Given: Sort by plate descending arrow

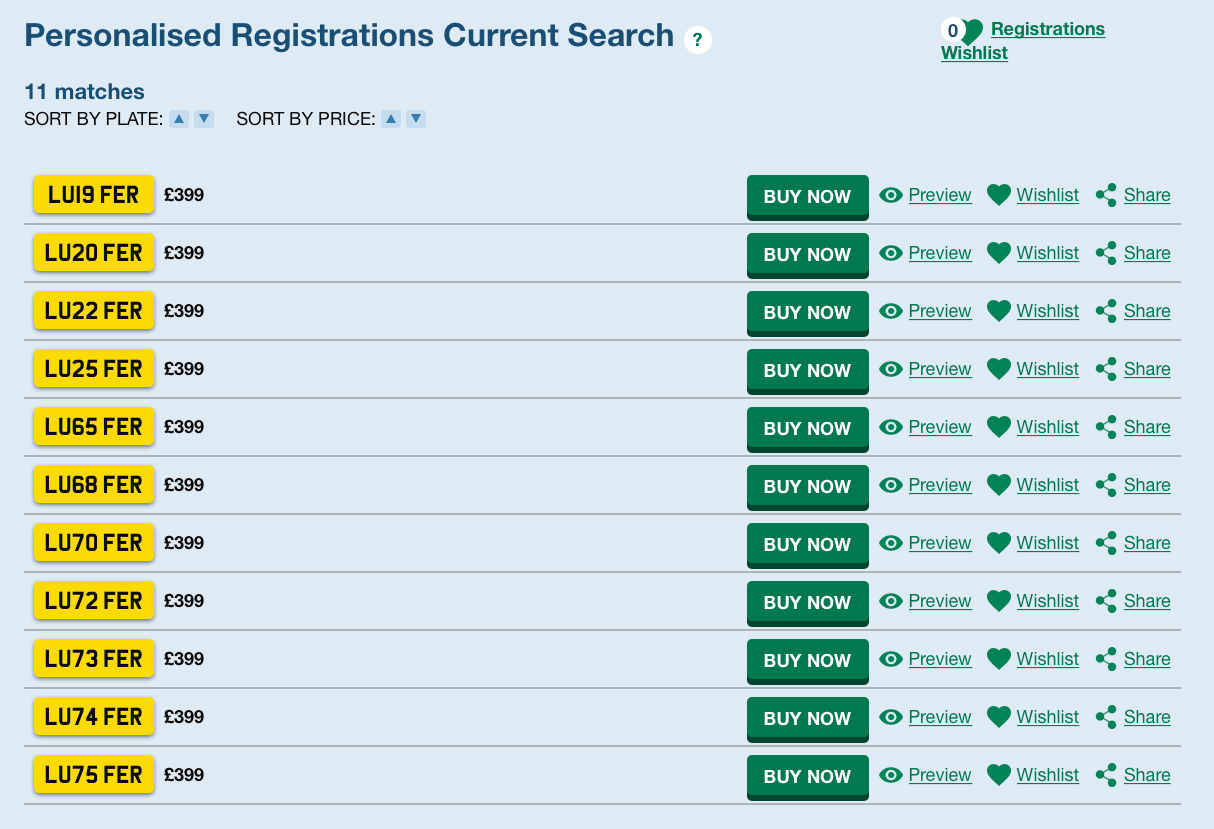Looking at the screenshot, I should [x=204, y=119].
